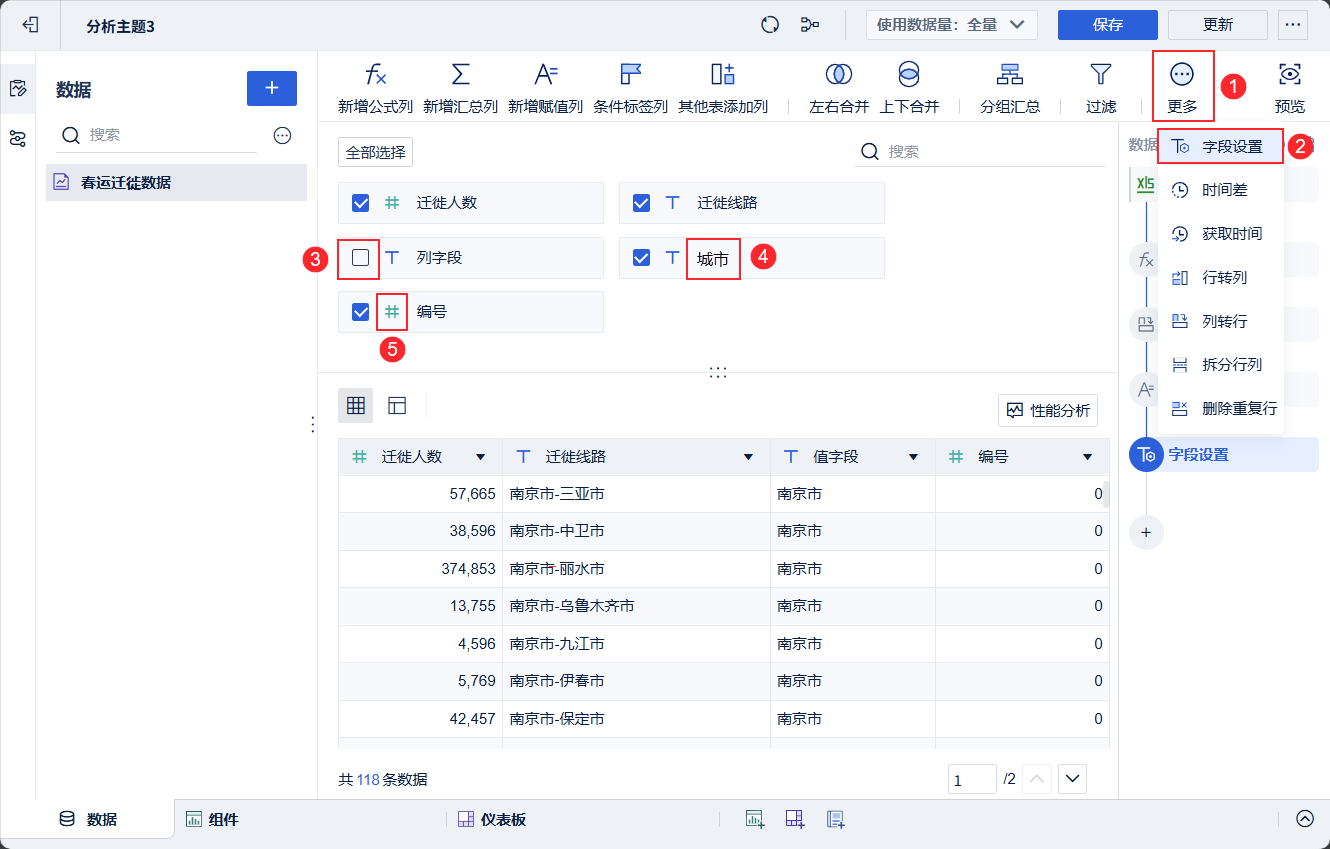This screenshot has width=1330, height=849.
Task: Switch to the grid table view icon
Action: point(355,405)
